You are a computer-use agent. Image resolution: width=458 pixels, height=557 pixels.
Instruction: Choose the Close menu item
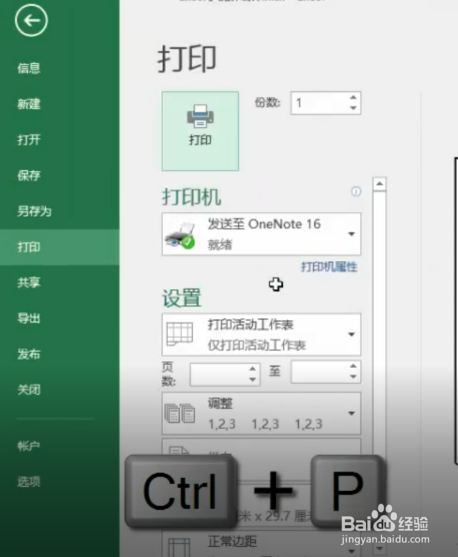click(x=29, y=390)
